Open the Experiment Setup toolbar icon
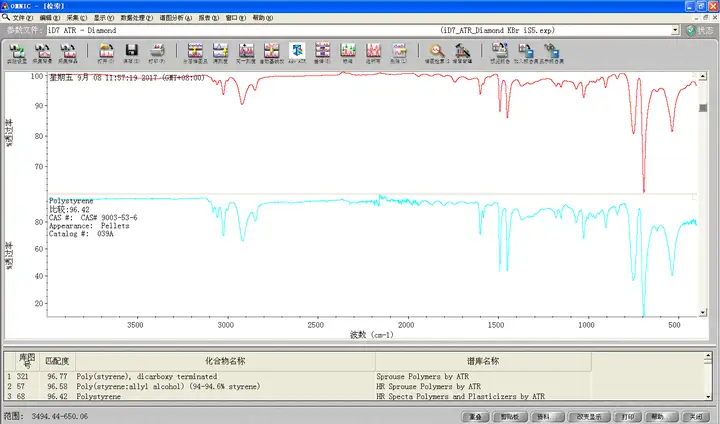Viewport: 720px width, 424px height. pos(17,53)
